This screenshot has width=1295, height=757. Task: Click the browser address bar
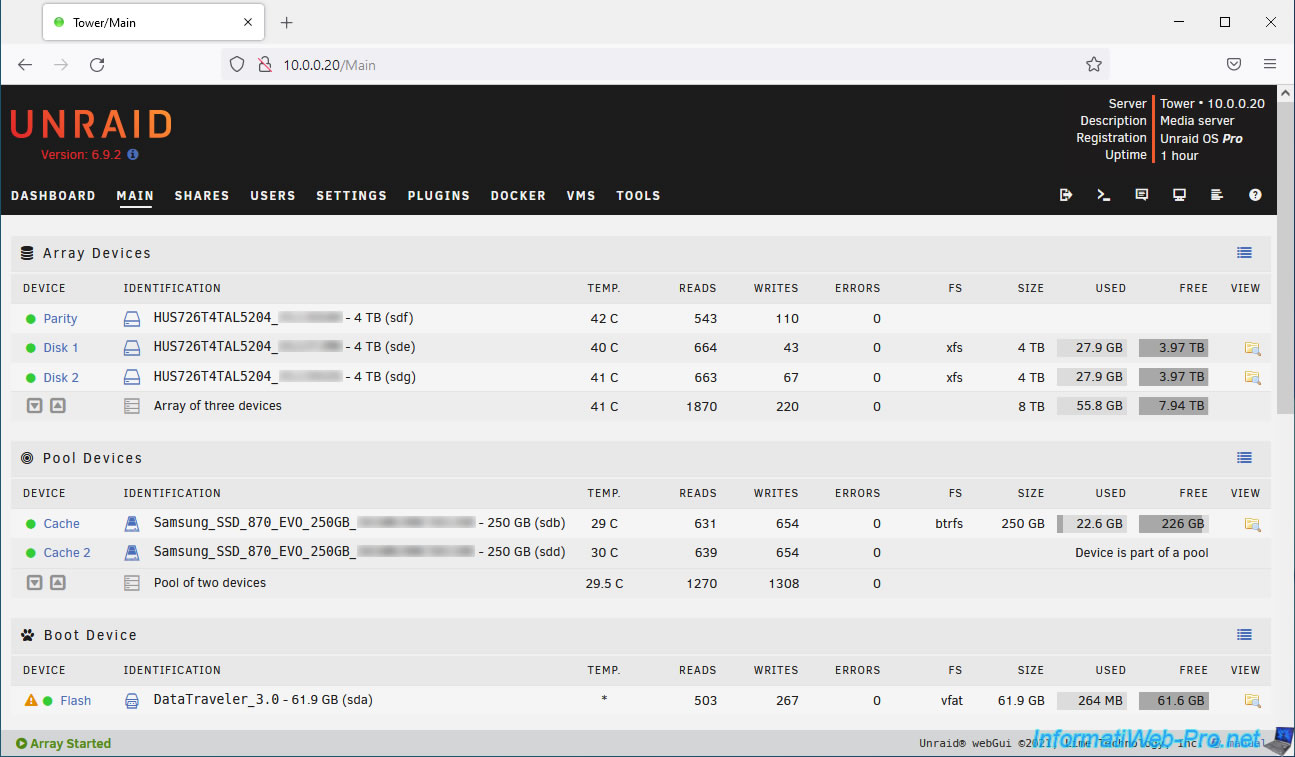click(x=660, y=65)
